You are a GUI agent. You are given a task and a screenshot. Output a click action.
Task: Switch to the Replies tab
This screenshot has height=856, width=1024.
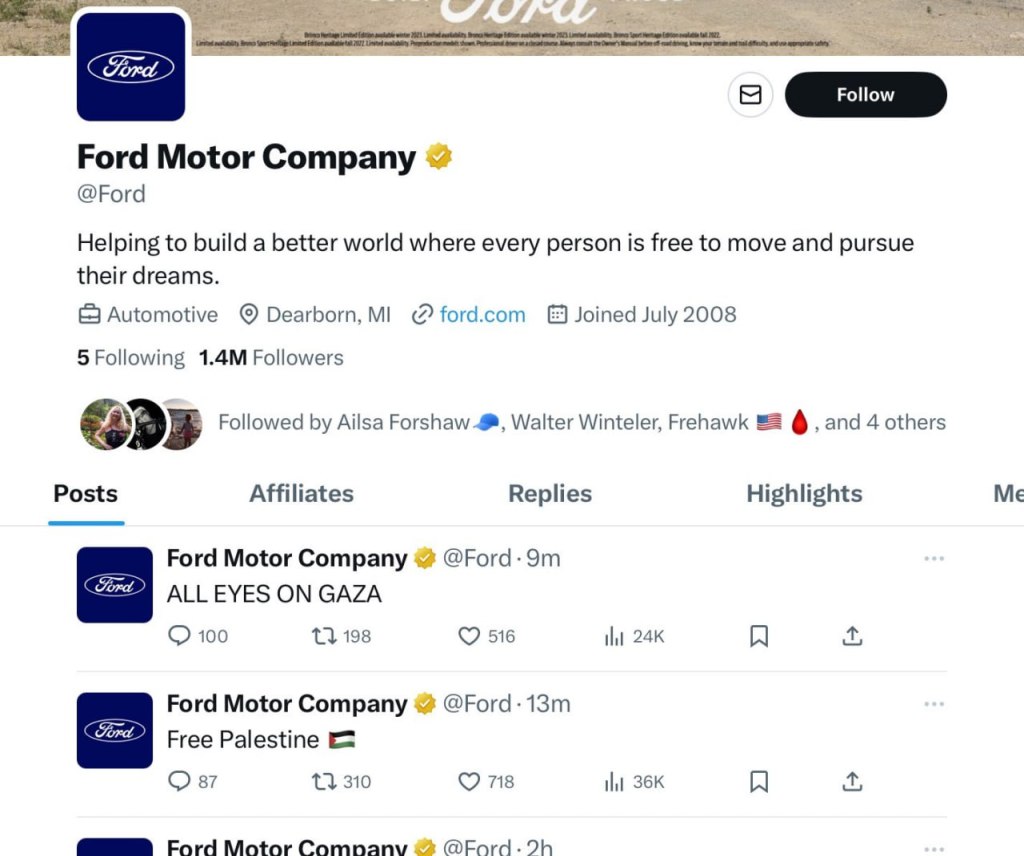(x=550, y=494)
